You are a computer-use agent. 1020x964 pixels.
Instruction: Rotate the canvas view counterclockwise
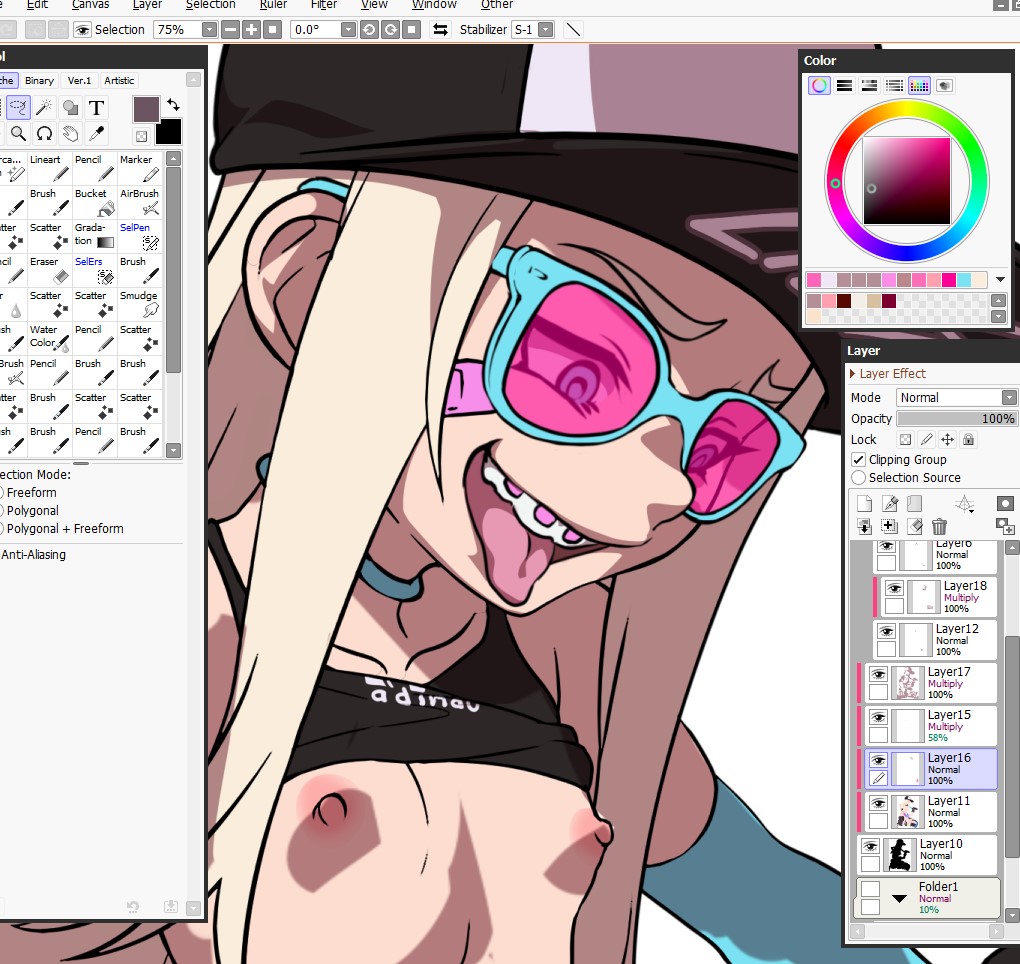(369, 29)
